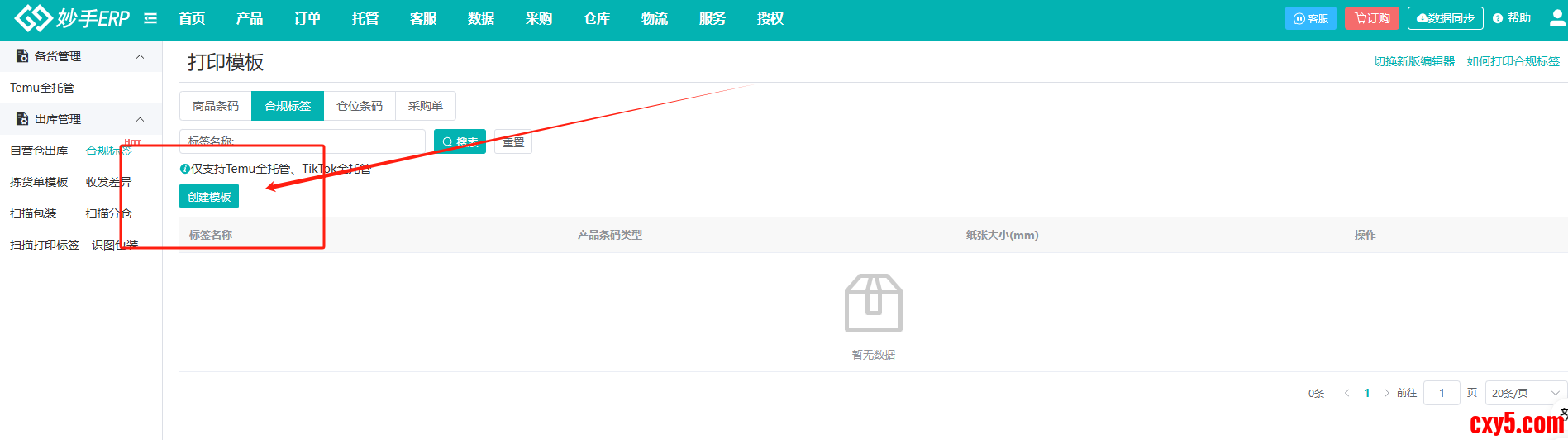
Task: Open 识图包装 in the sidebar
Action: 115,245
